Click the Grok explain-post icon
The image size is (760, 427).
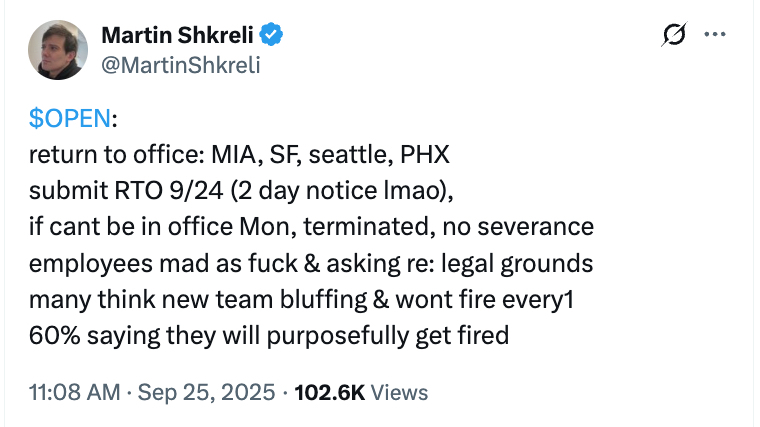(674, 36)
